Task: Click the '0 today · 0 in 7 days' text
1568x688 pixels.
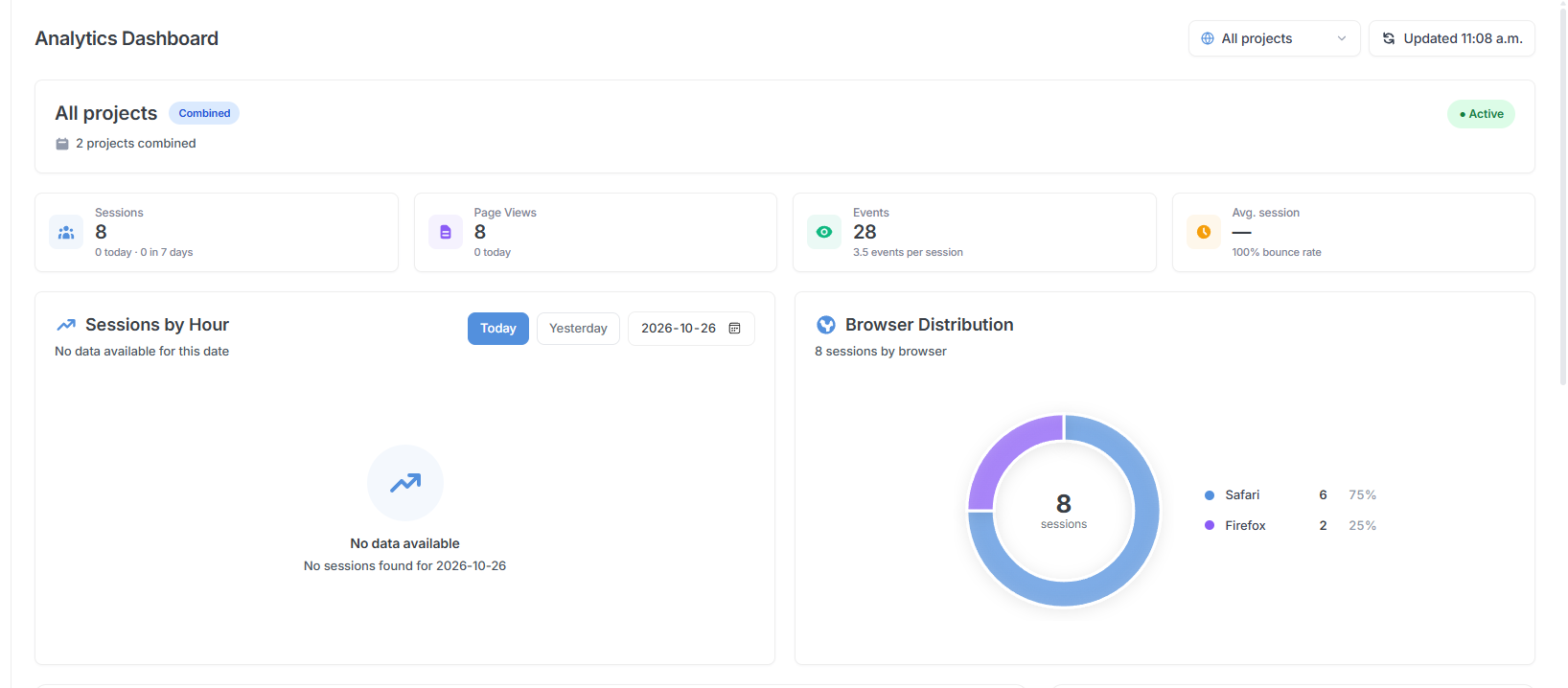Action: (144, 253)
